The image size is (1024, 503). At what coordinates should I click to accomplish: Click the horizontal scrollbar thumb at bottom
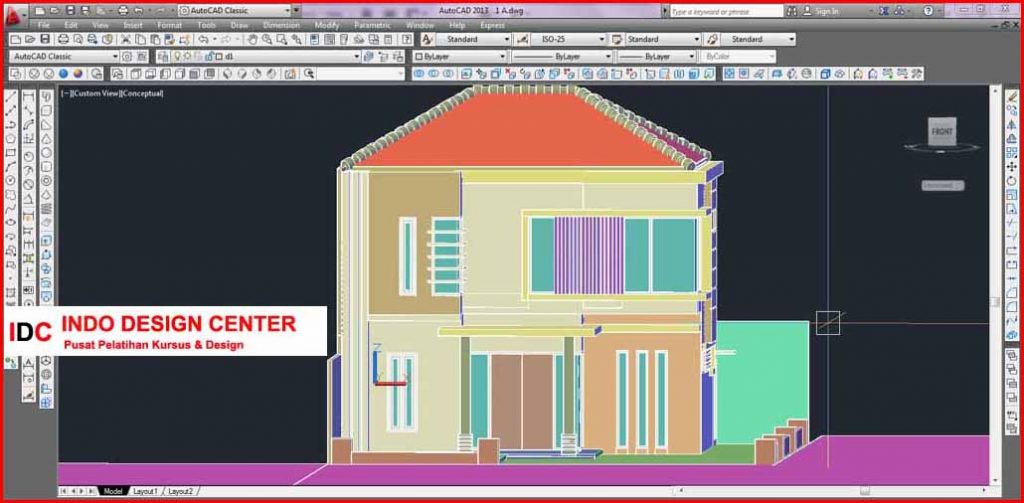coord(865,491)
